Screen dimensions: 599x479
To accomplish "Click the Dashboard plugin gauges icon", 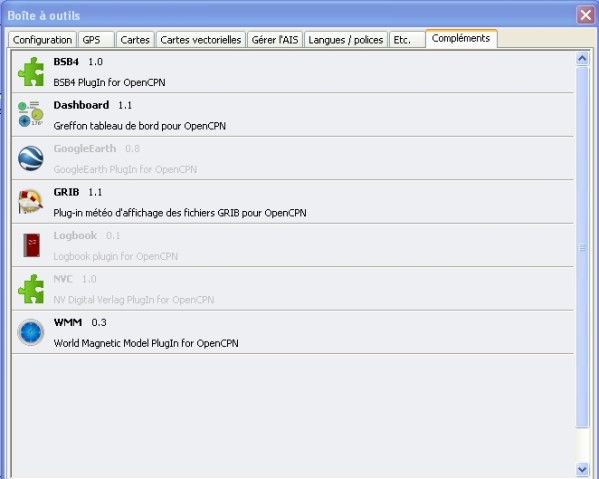I will click(x=31, y=114).
